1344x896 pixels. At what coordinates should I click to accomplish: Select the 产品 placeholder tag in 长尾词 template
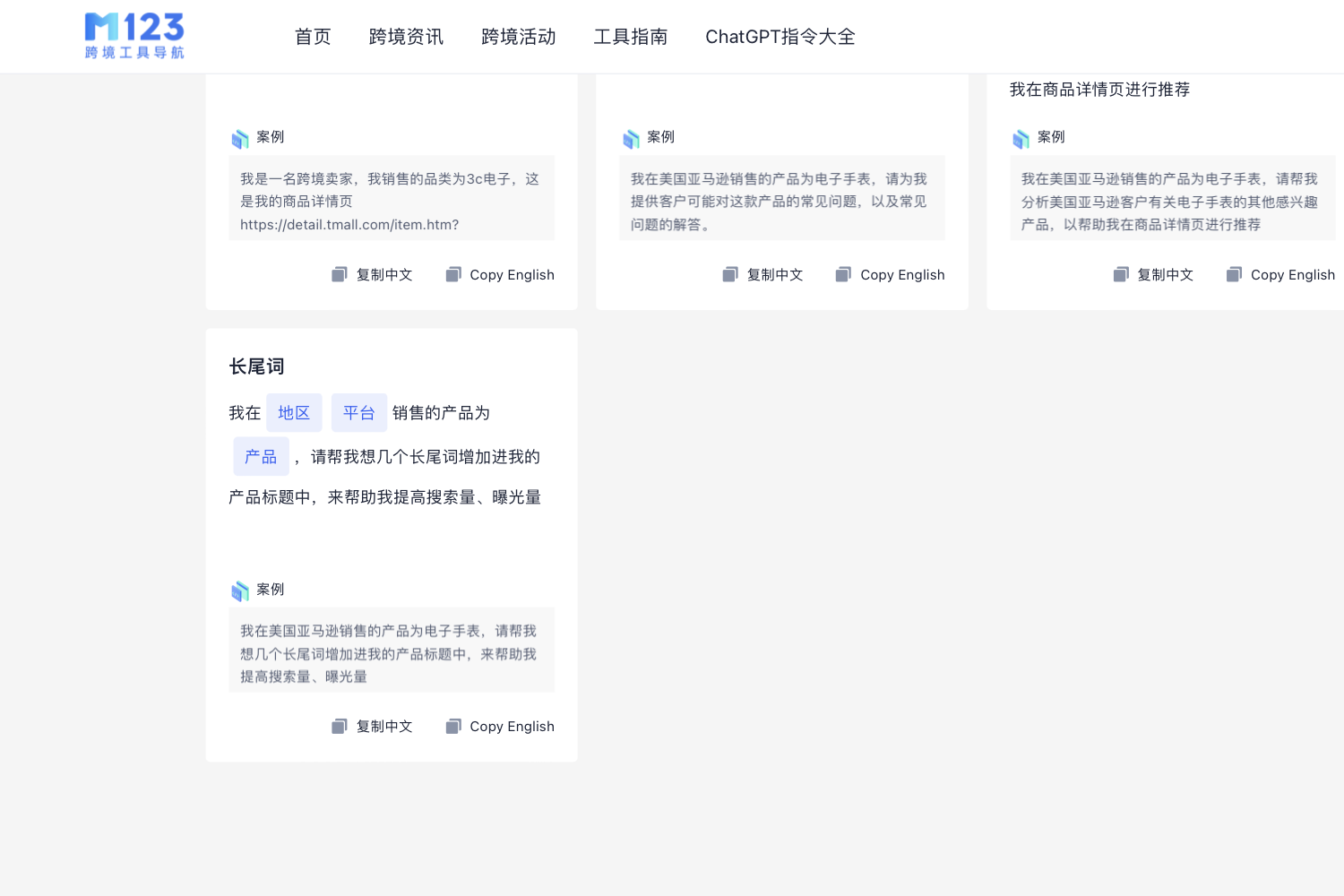point(261,456)
